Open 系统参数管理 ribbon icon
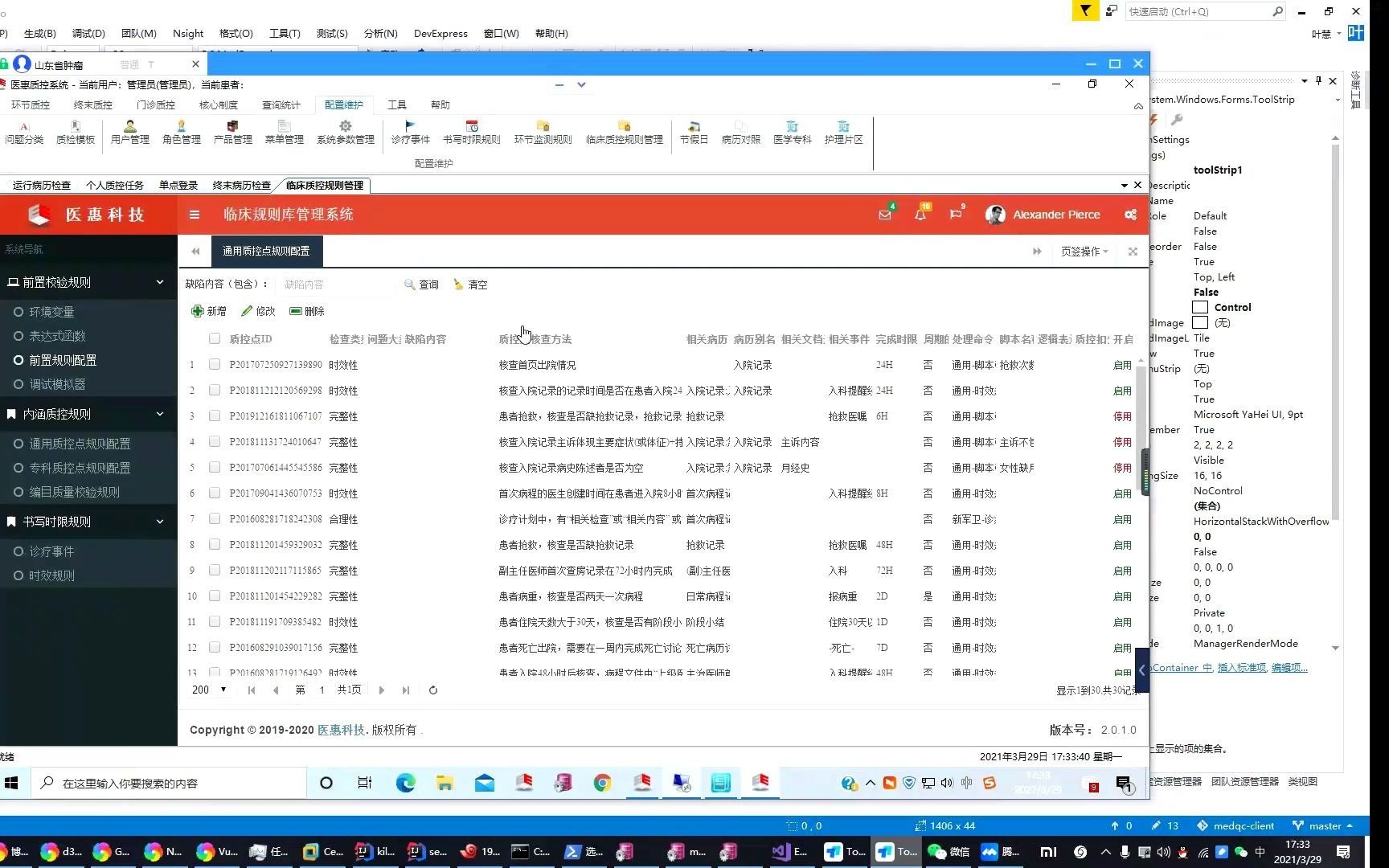 [346, 133]
